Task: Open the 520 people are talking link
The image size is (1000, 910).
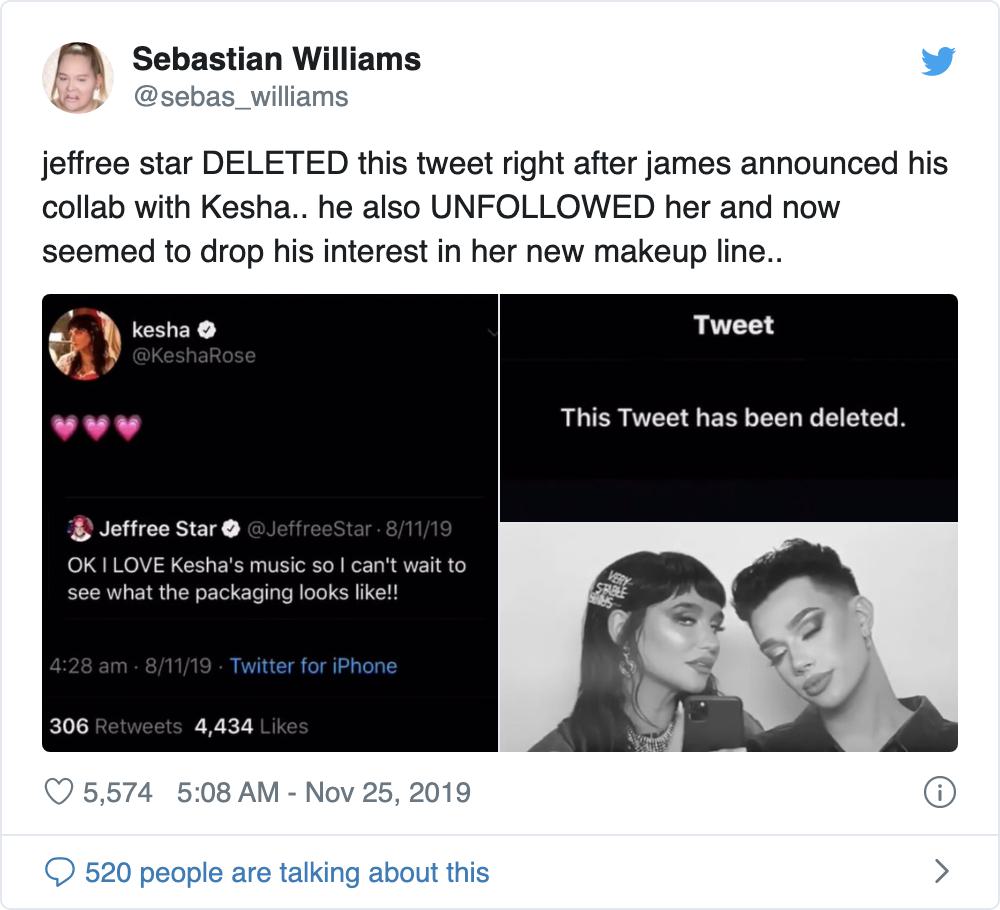Action: [287, 872]
